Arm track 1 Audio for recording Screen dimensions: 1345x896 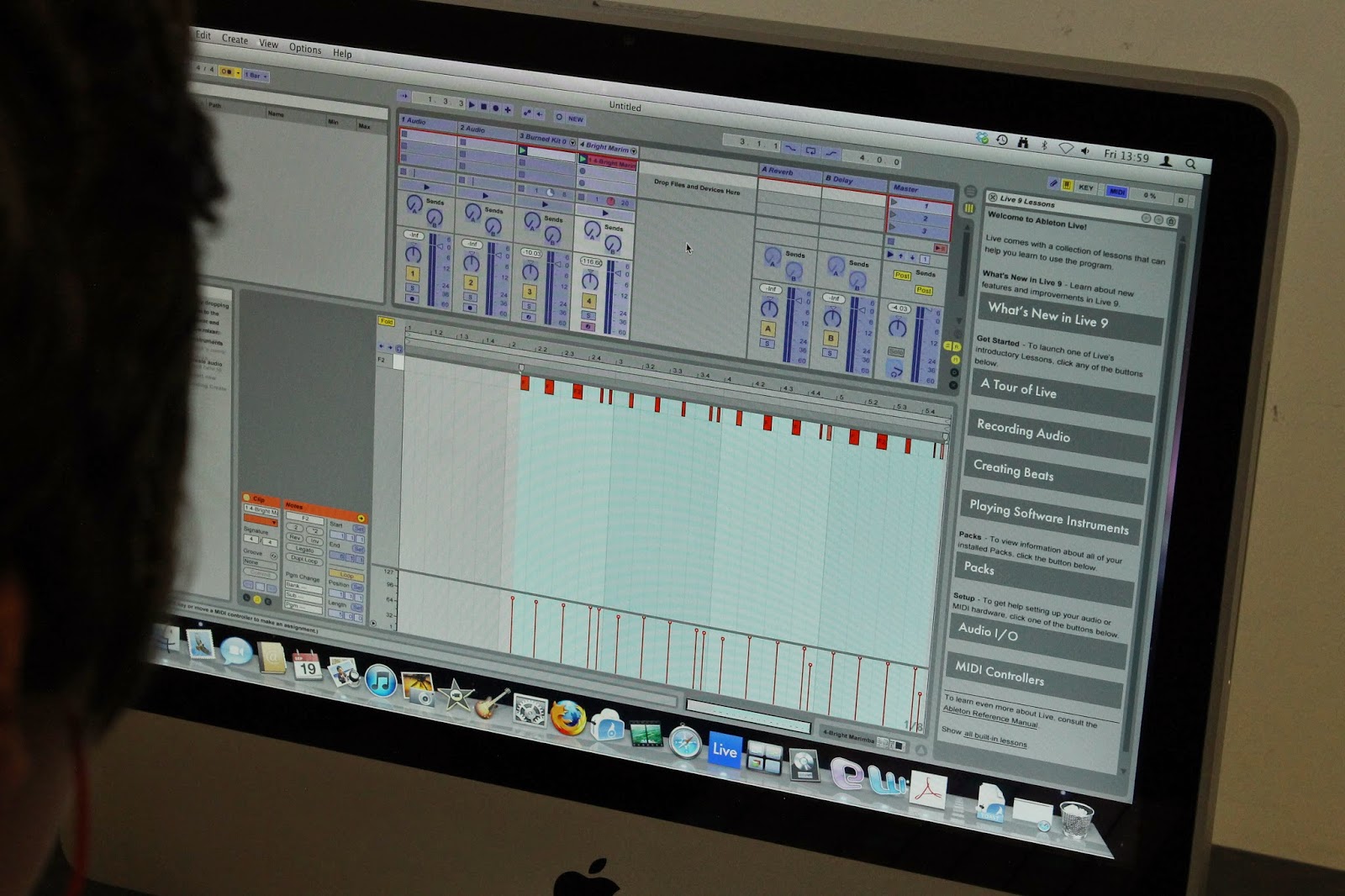(x=411, y=298)
